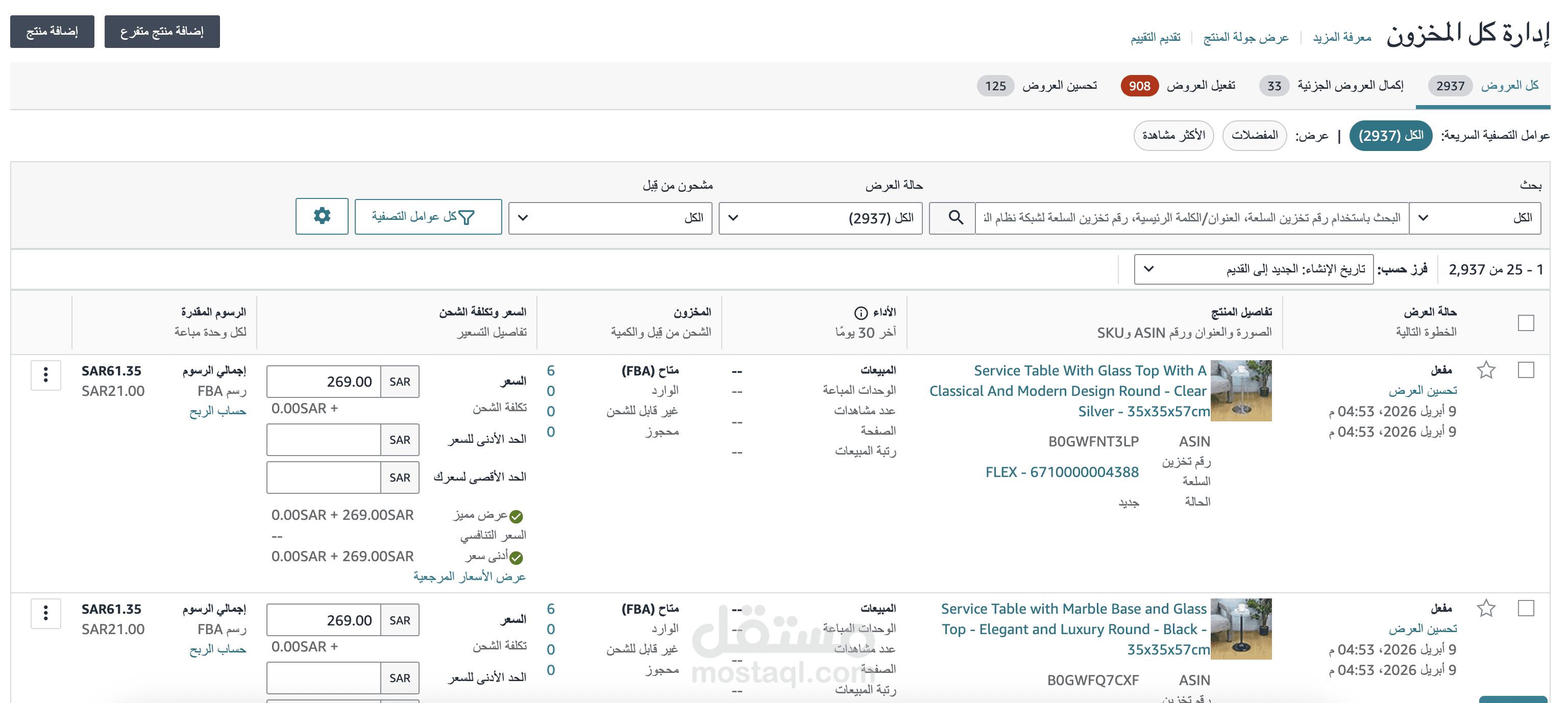Click the add variation product button
The width and height of the screenshot is (1568, 703).
pos(162,32)
